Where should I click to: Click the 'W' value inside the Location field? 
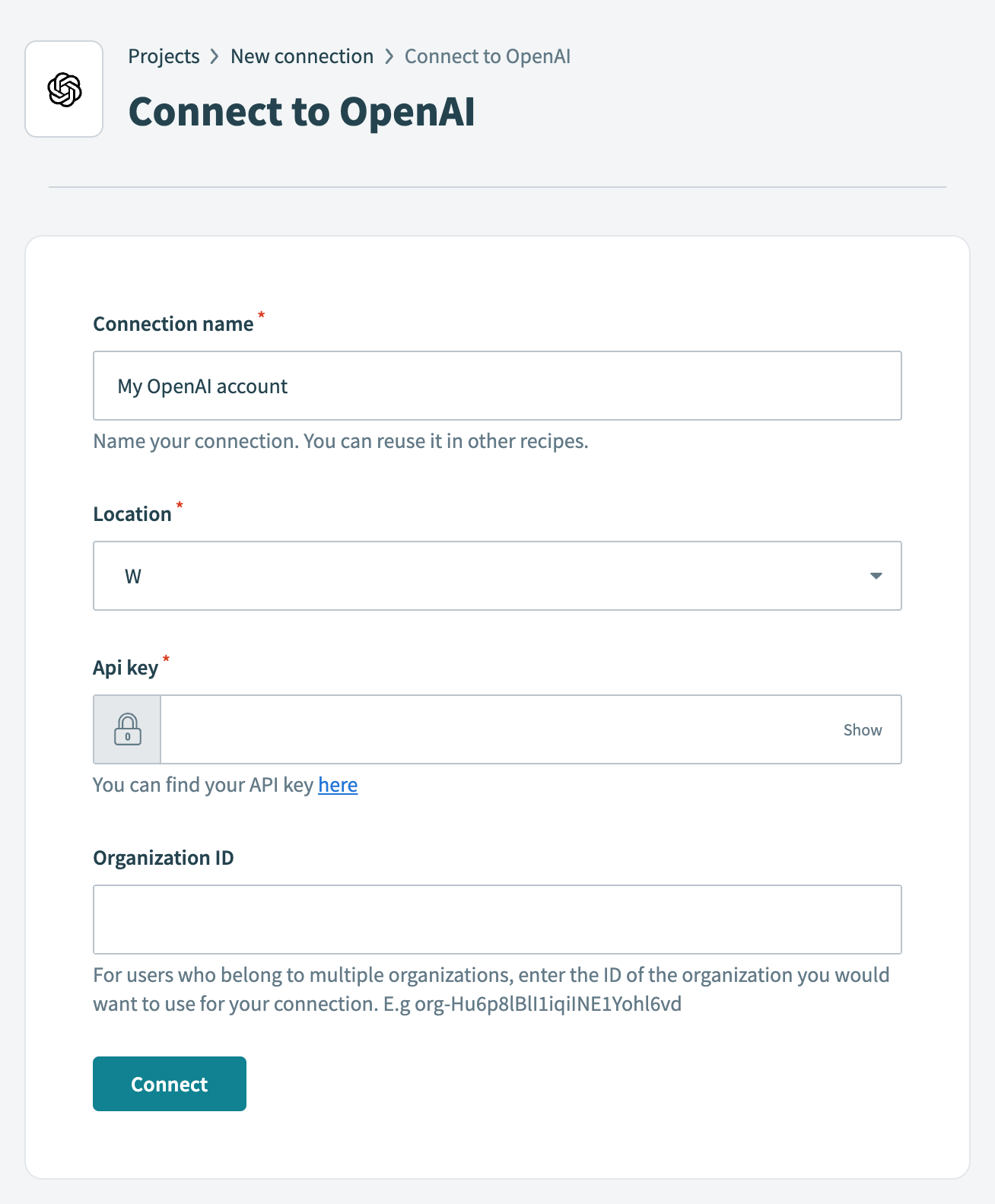(132, 576)
